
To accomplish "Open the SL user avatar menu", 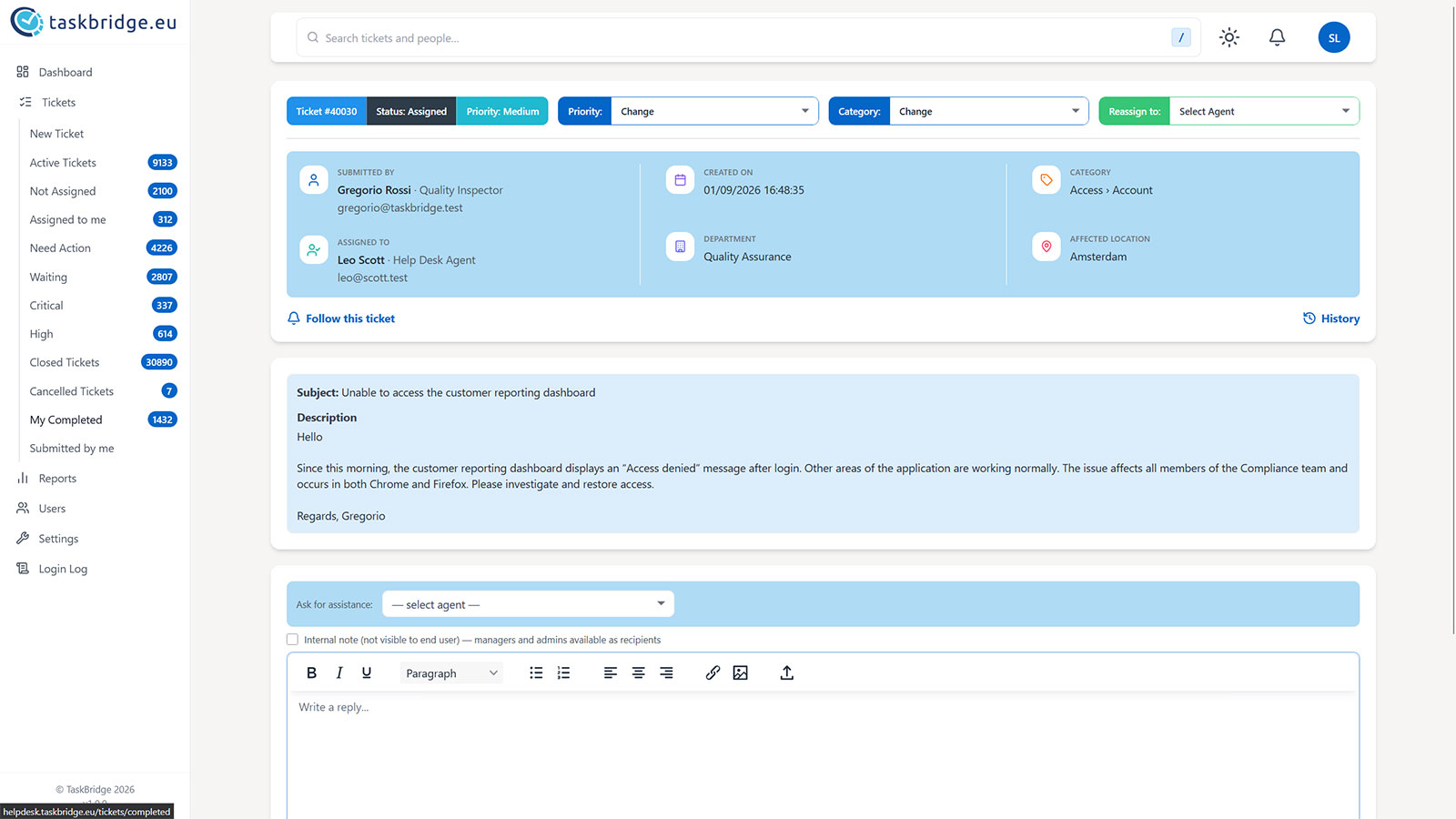I will [x=1334, y=37].
